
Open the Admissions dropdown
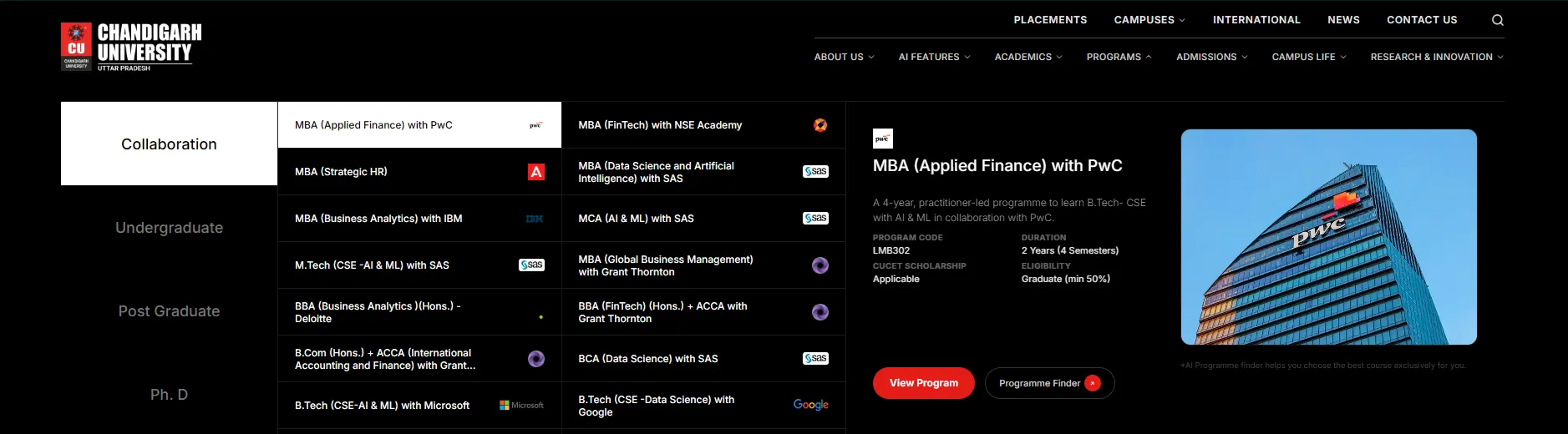point(1211,57)
